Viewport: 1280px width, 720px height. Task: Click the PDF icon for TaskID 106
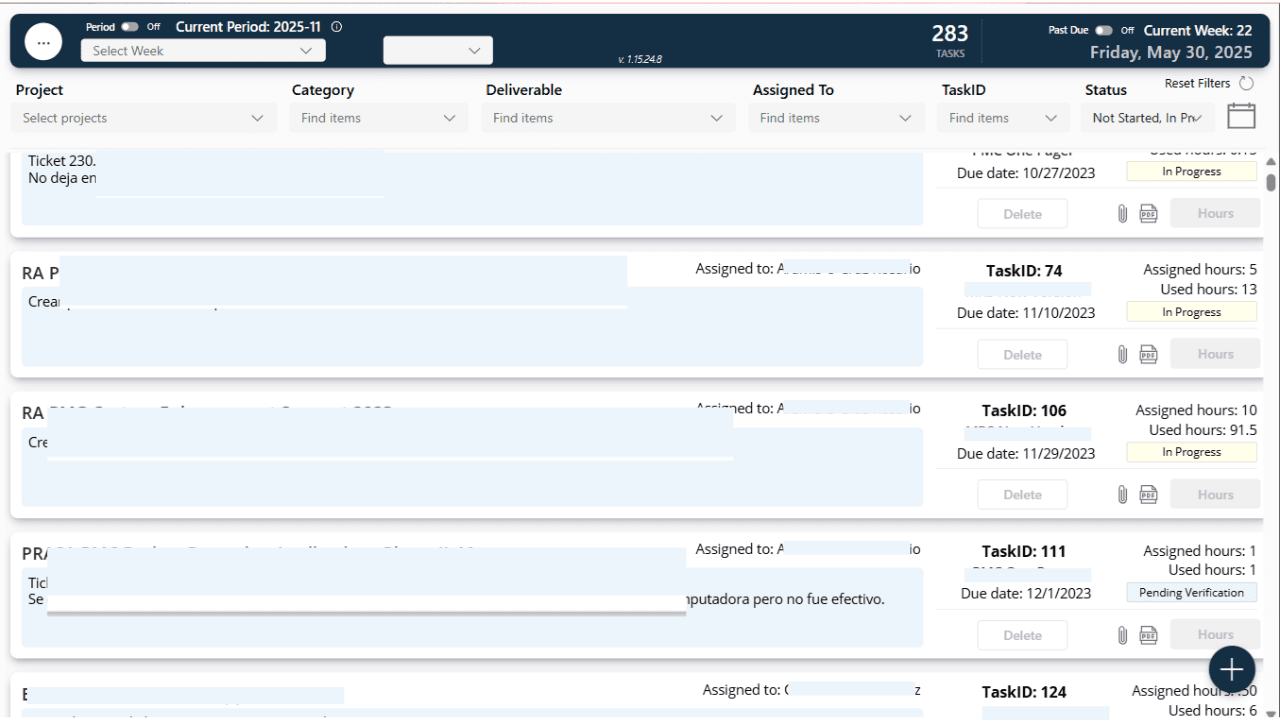point(1147,494)
